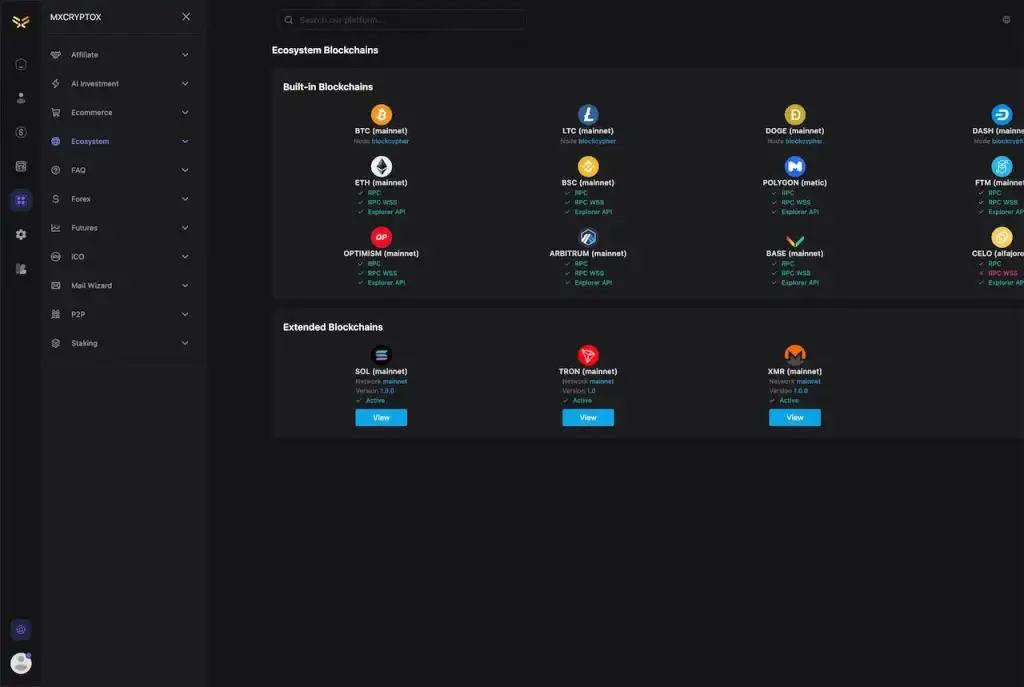Viewport: 1024px width, 687px height.
Task: Expand the Futures chevron
Action: pos(185,227)
